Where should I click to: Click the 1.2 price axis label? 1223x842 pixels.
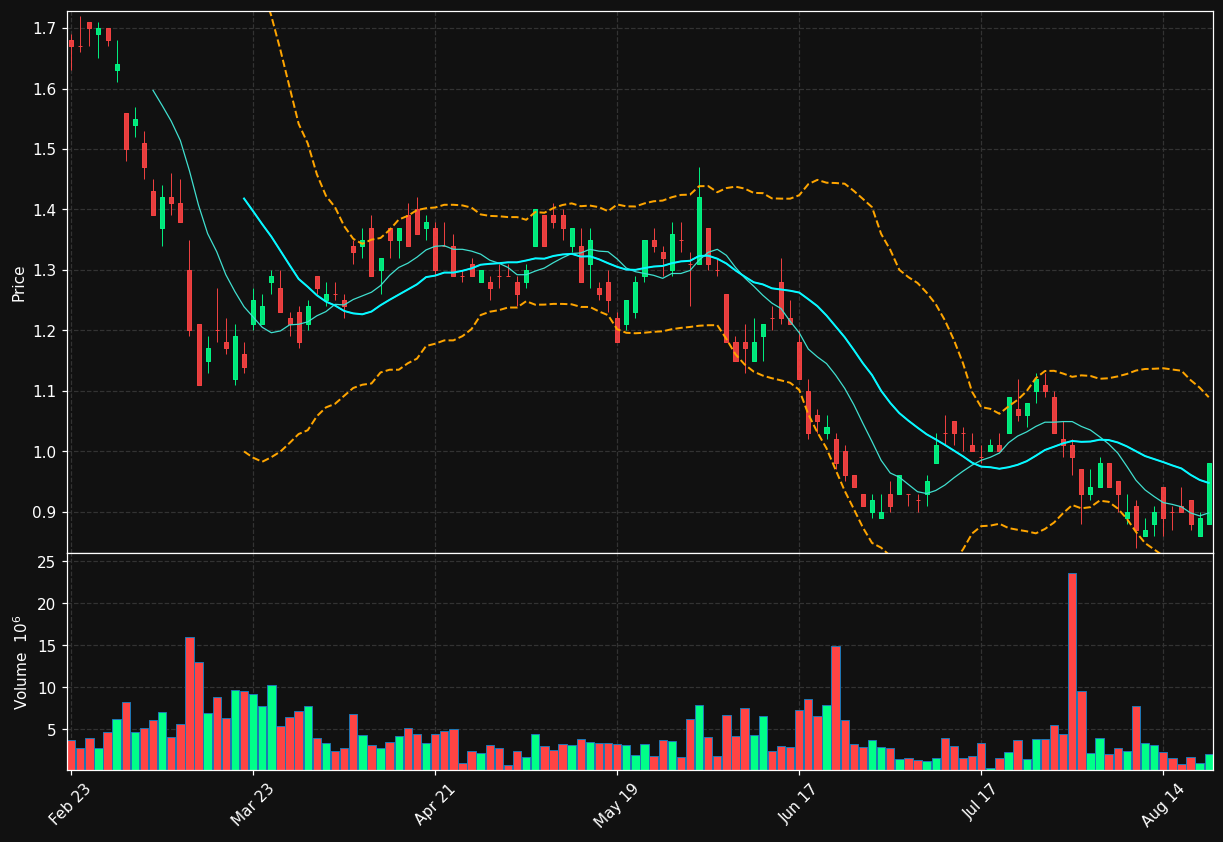coord(45,331)
